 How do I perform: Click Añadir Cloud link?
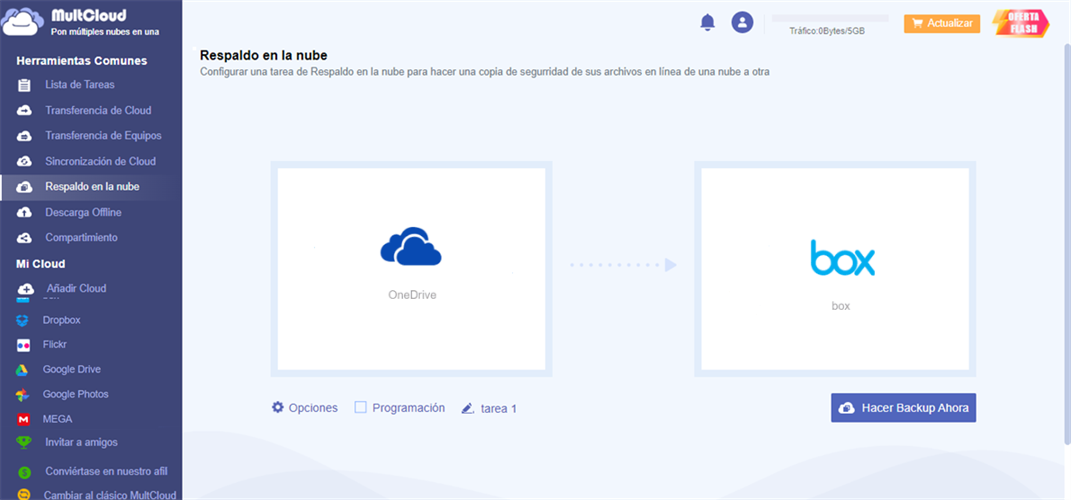click(76, 288)
